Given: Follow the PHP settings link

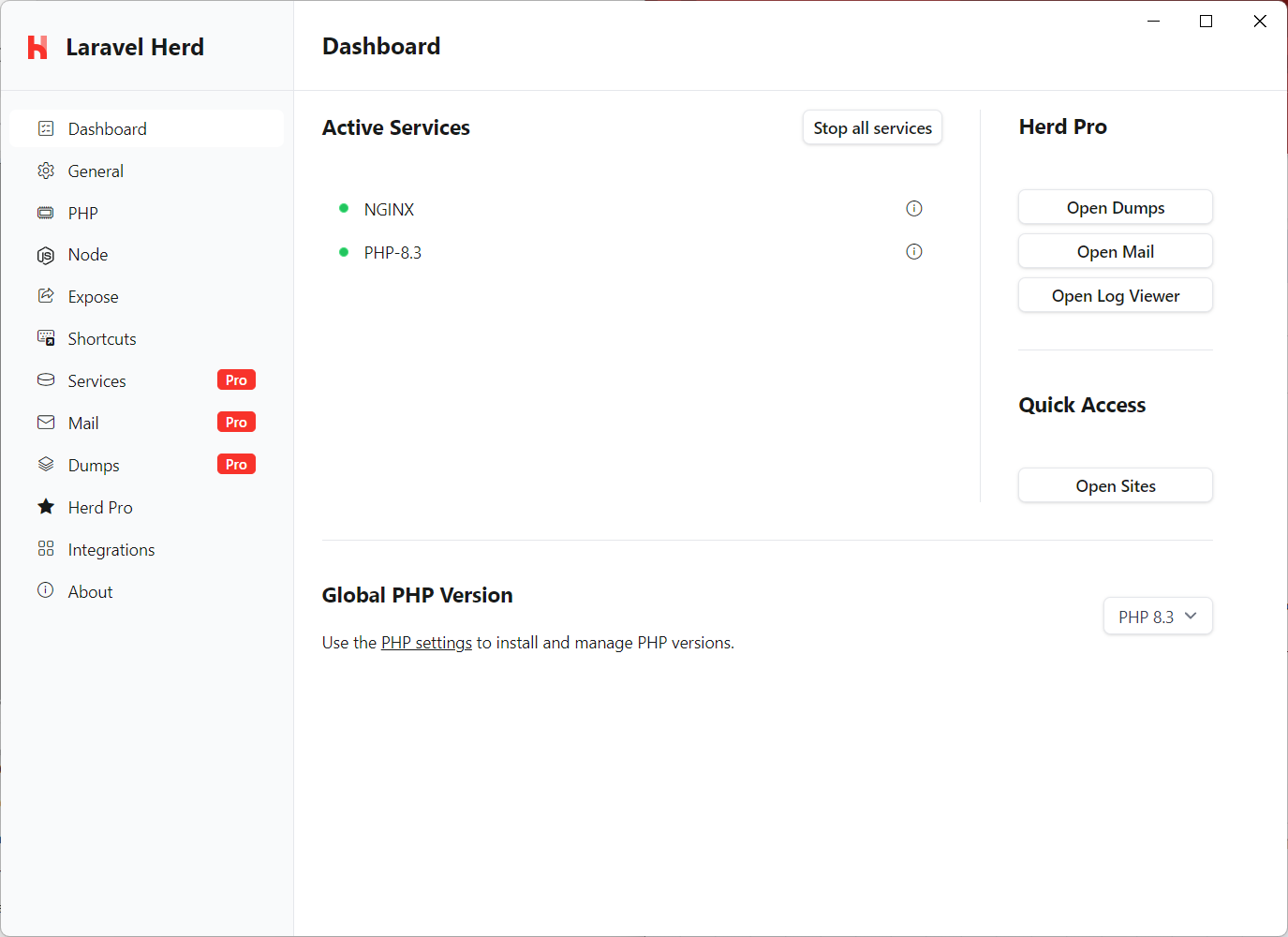Looking at the screenshot, I should tap(426, 643).
